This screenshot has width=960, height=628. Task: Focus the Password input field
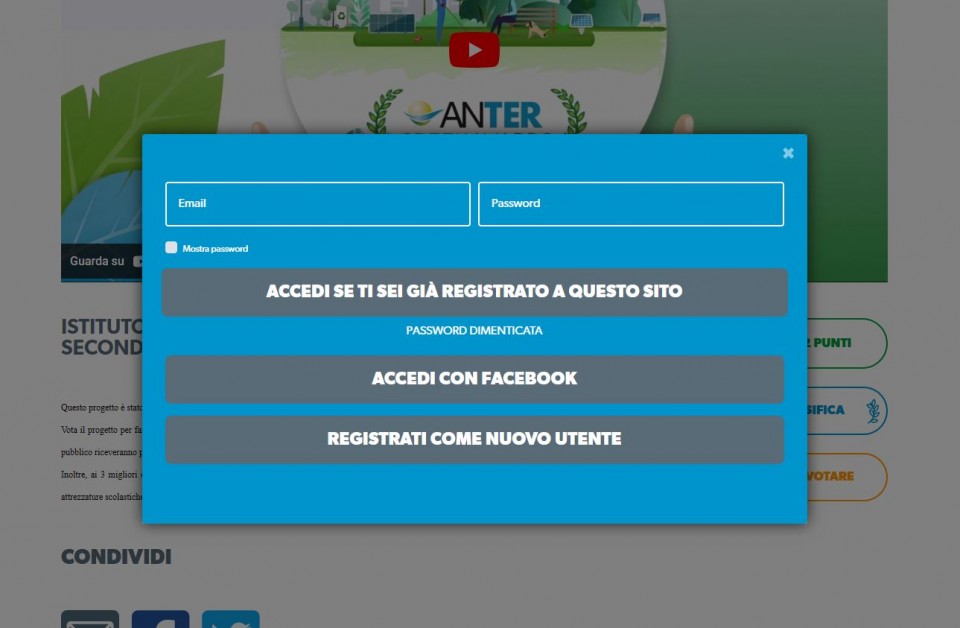(x=630, y=204)
